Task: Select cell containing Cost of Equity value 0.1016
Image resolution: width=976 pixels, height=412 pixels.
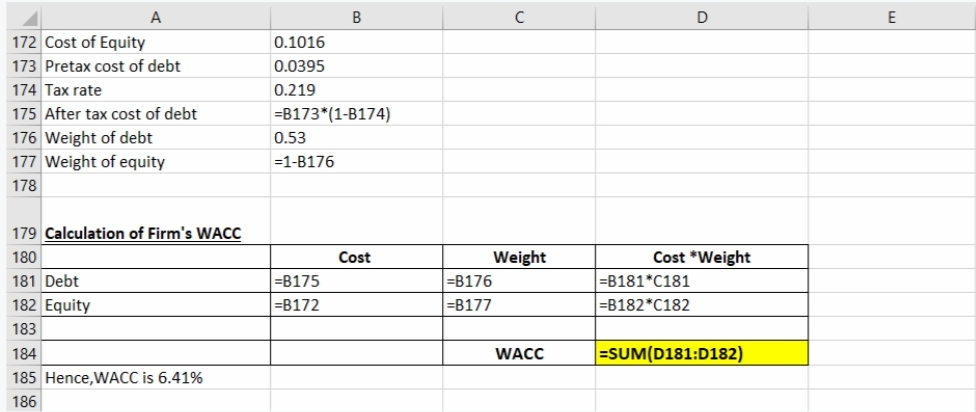Action: point(355,42)
